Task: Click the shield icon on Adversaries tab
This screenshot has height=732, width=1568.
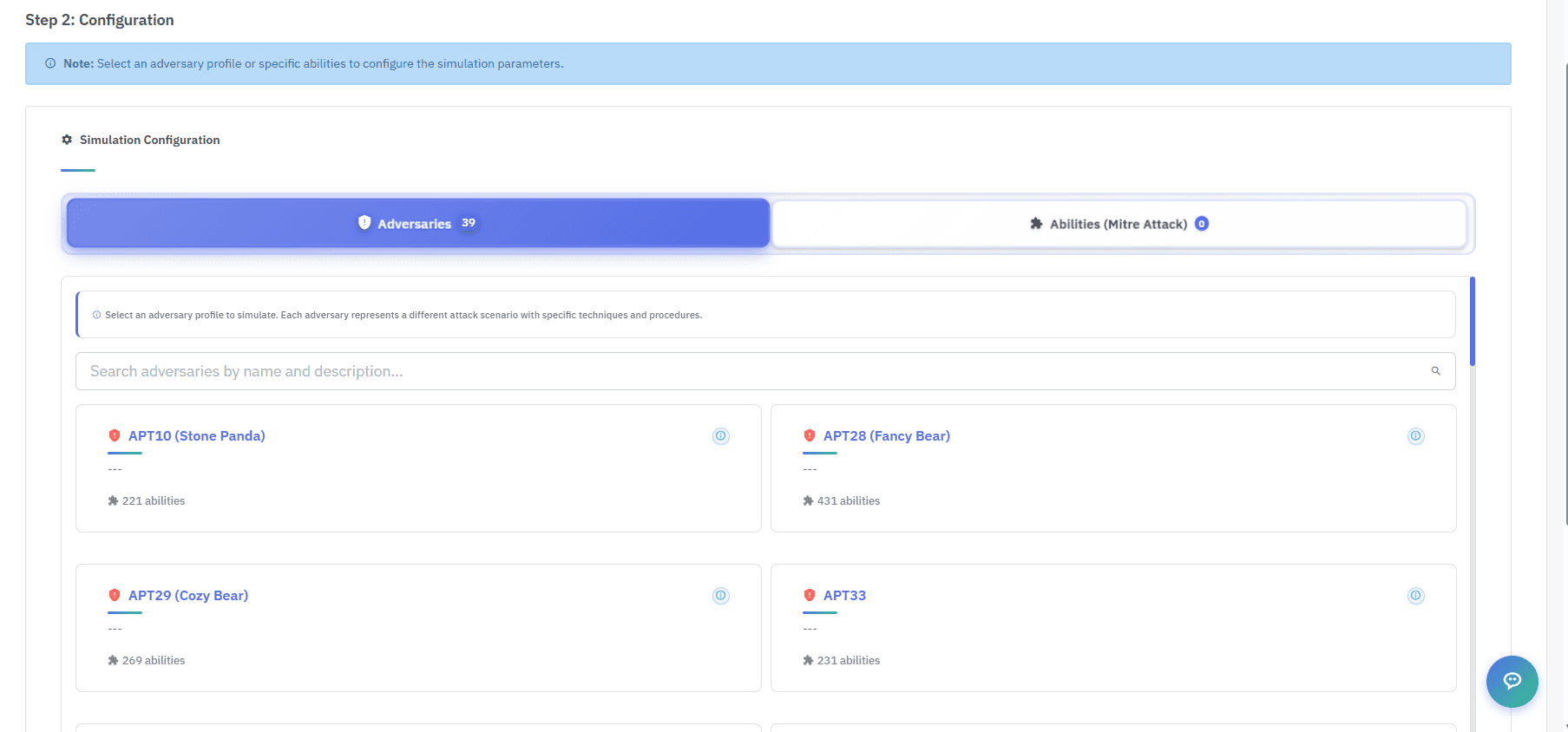Action: click(x=364, y=223)
